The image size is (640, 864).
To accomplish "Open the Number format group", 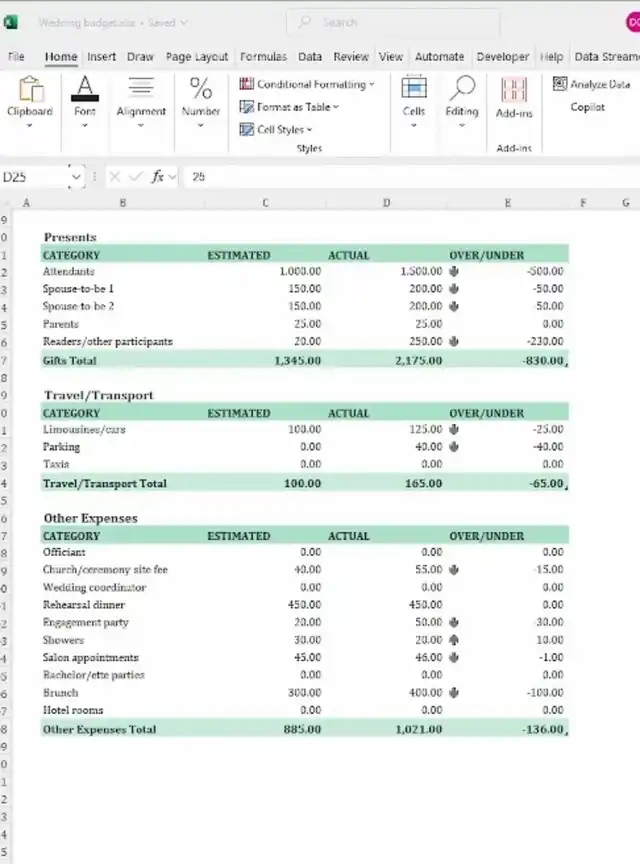I will pyautogui.click(x=201, y=102).
